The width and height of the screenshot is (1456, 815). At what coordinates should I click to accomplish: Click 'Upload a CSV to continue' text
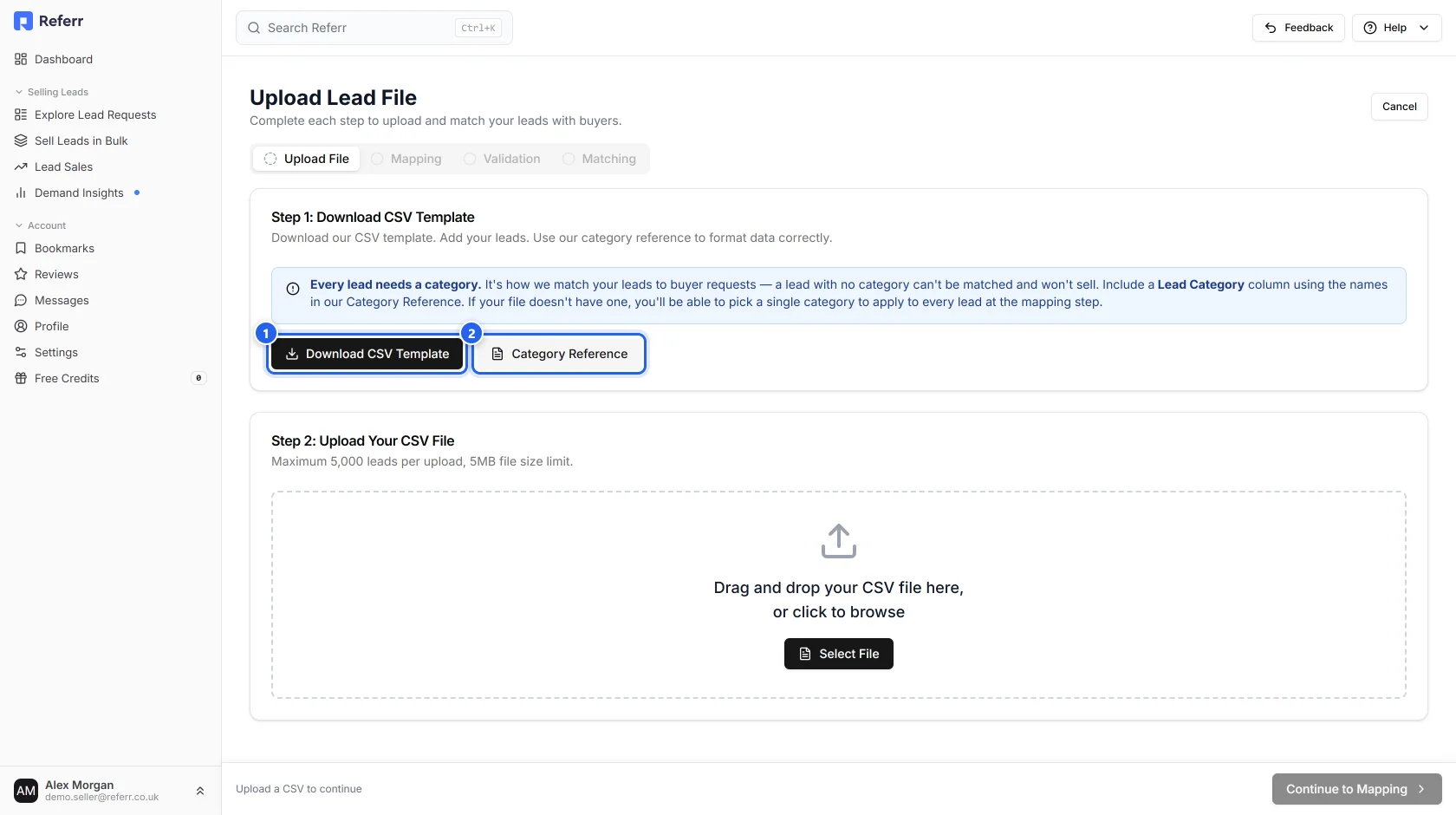299,789
